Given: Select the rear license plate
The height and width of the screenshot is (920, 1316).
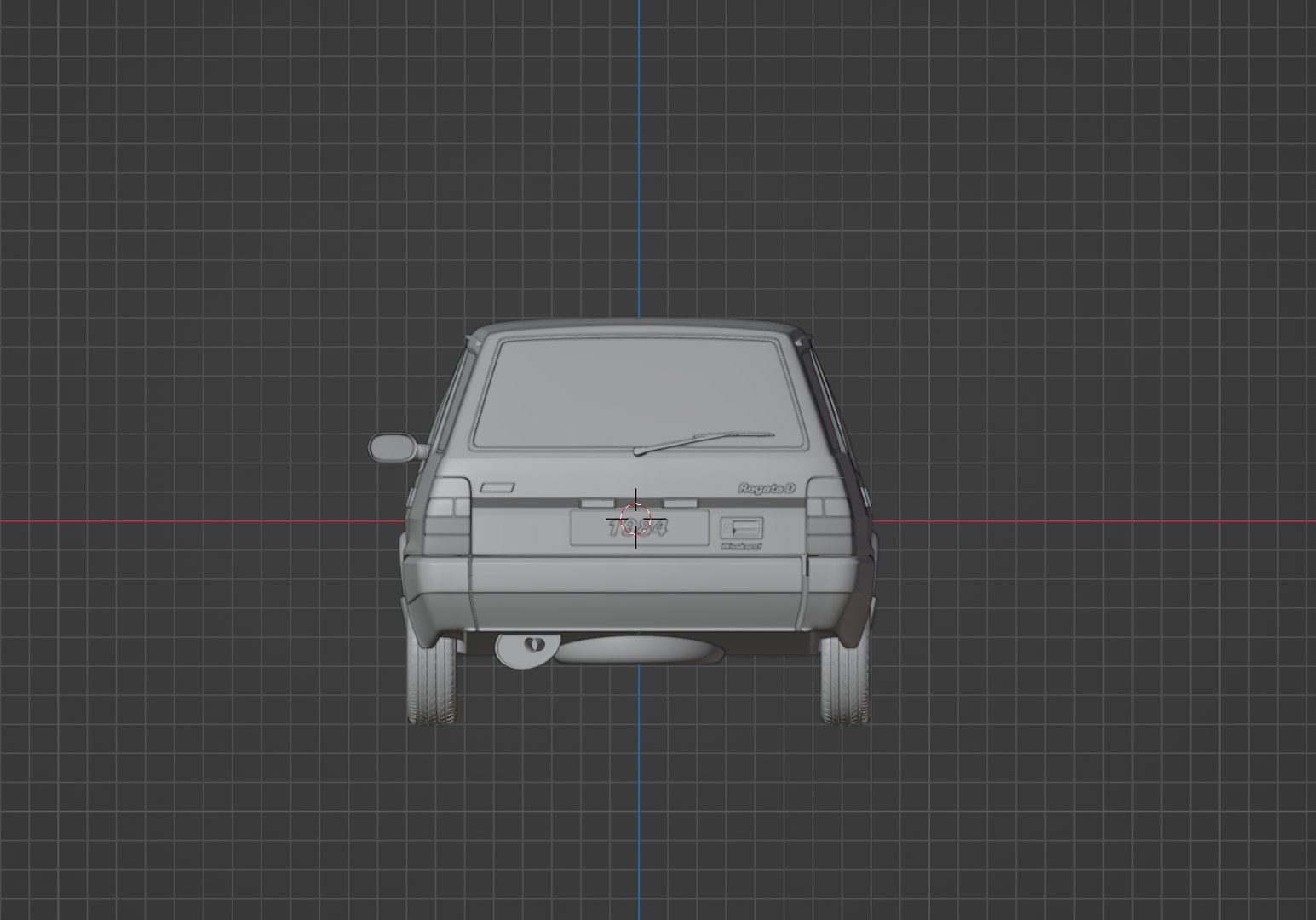Looking at the screenshot, I should [639, 528].
